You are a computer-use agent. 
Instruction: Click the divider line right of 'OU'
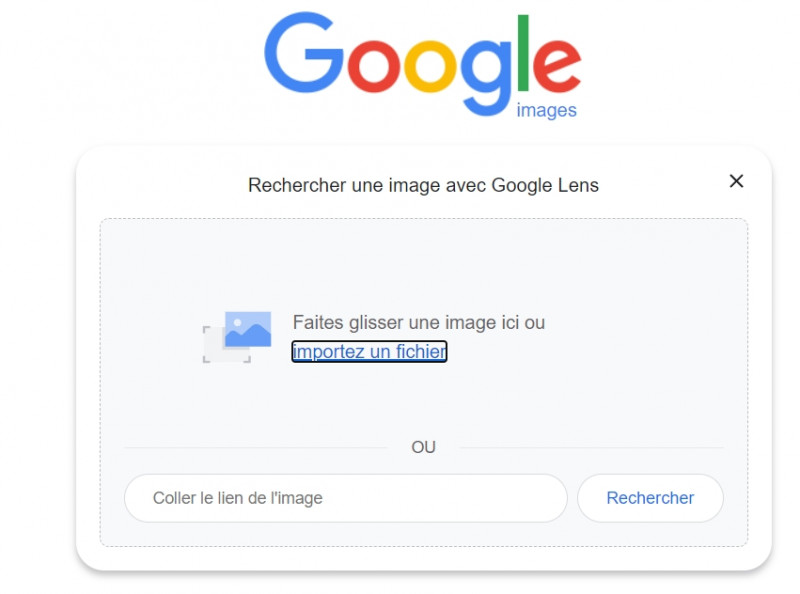click(590, 447)
